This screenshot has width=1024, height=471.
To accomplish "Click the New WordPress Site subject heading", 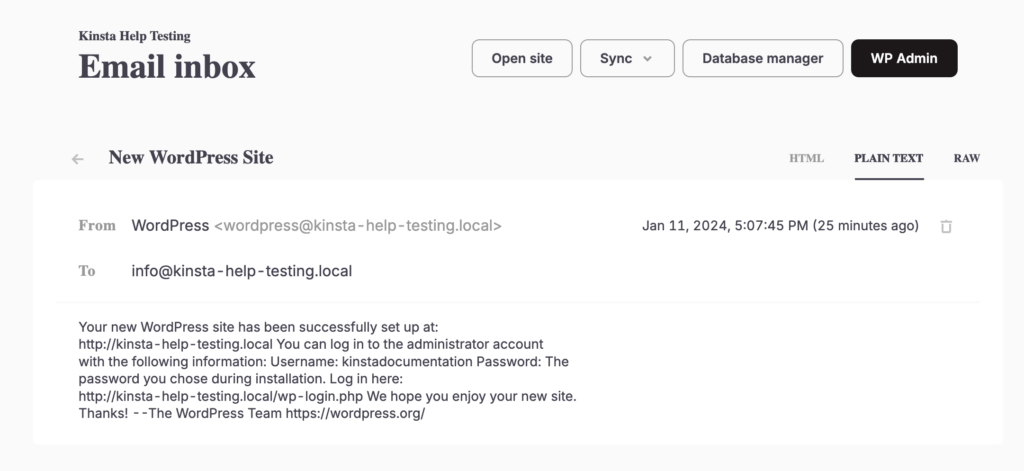I will pyautogui.click(x=190, y=157).
